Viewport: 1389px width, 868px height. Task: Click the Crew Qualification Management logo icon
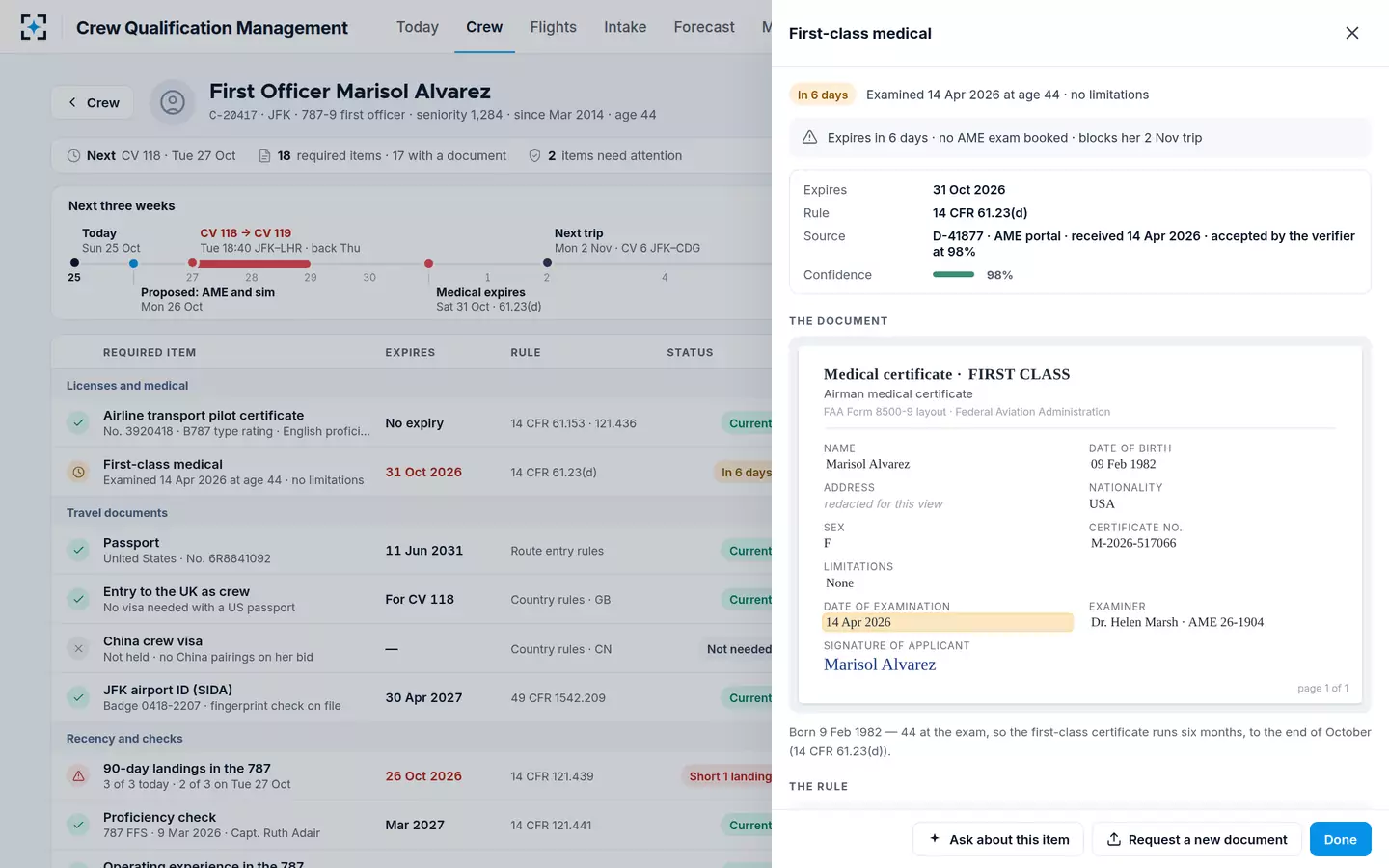pos(34,27)
